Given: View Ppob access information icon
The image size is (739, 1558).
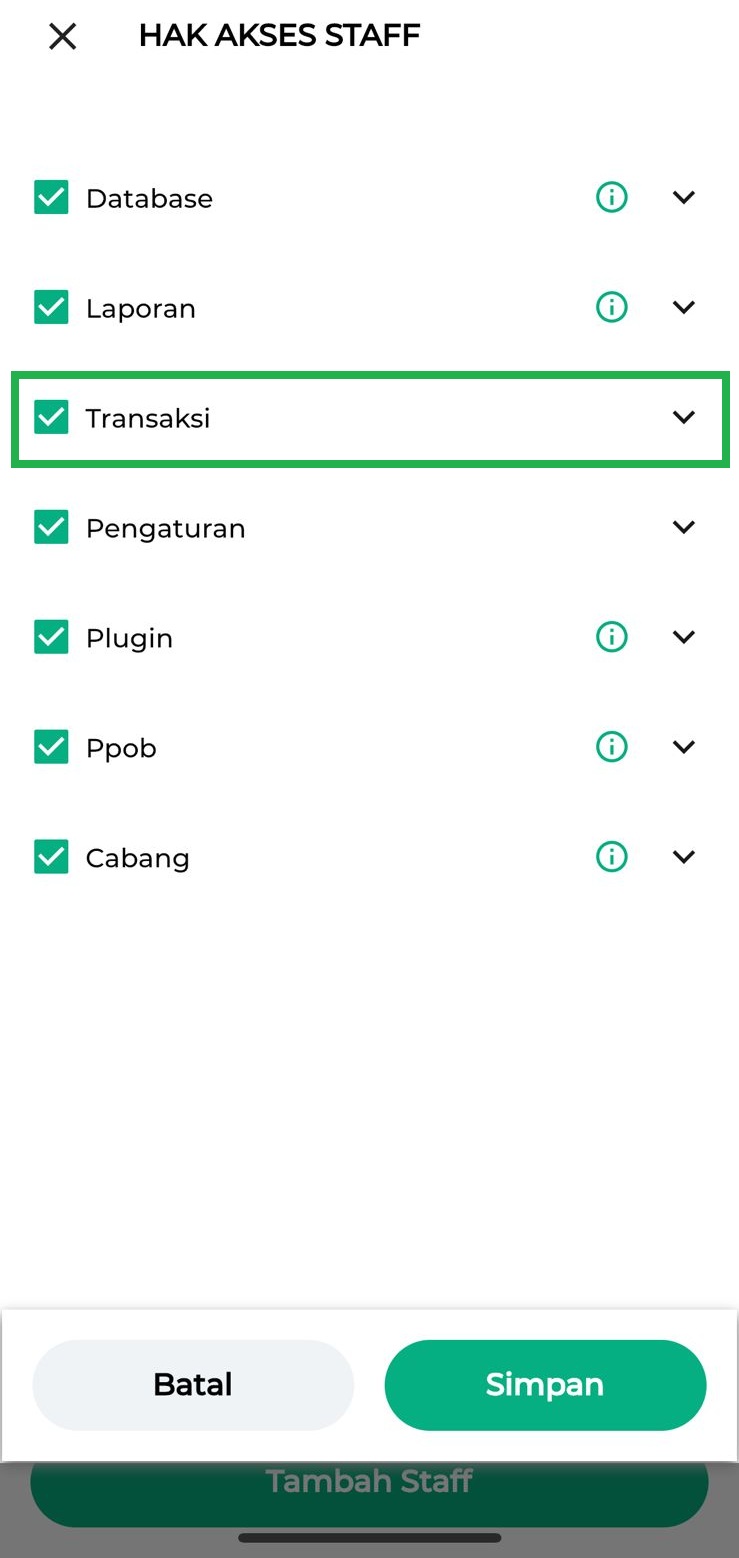Looking at the screenshot, I should [611, 747].
